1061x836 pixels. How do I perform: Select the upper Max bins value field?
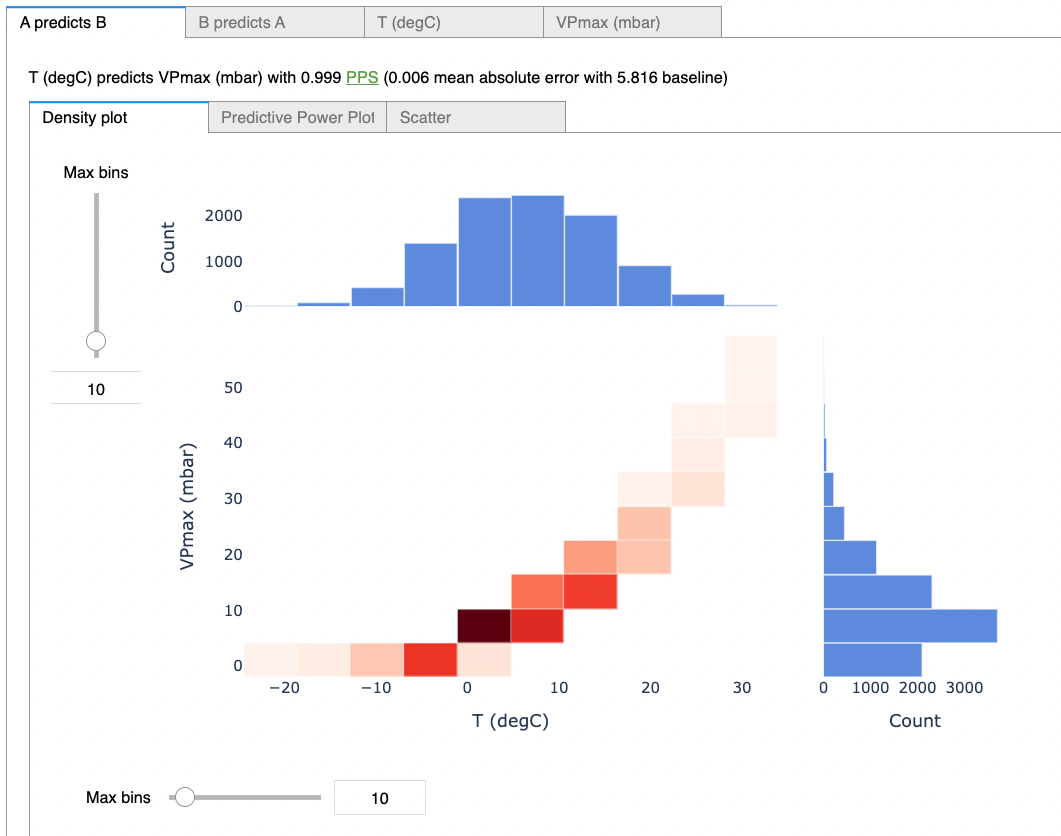click(x=95, y=387)
